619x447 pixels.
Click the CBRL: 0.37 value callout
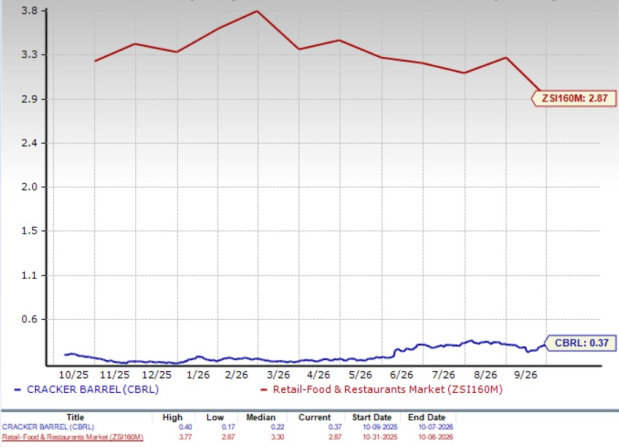[581, 343]
